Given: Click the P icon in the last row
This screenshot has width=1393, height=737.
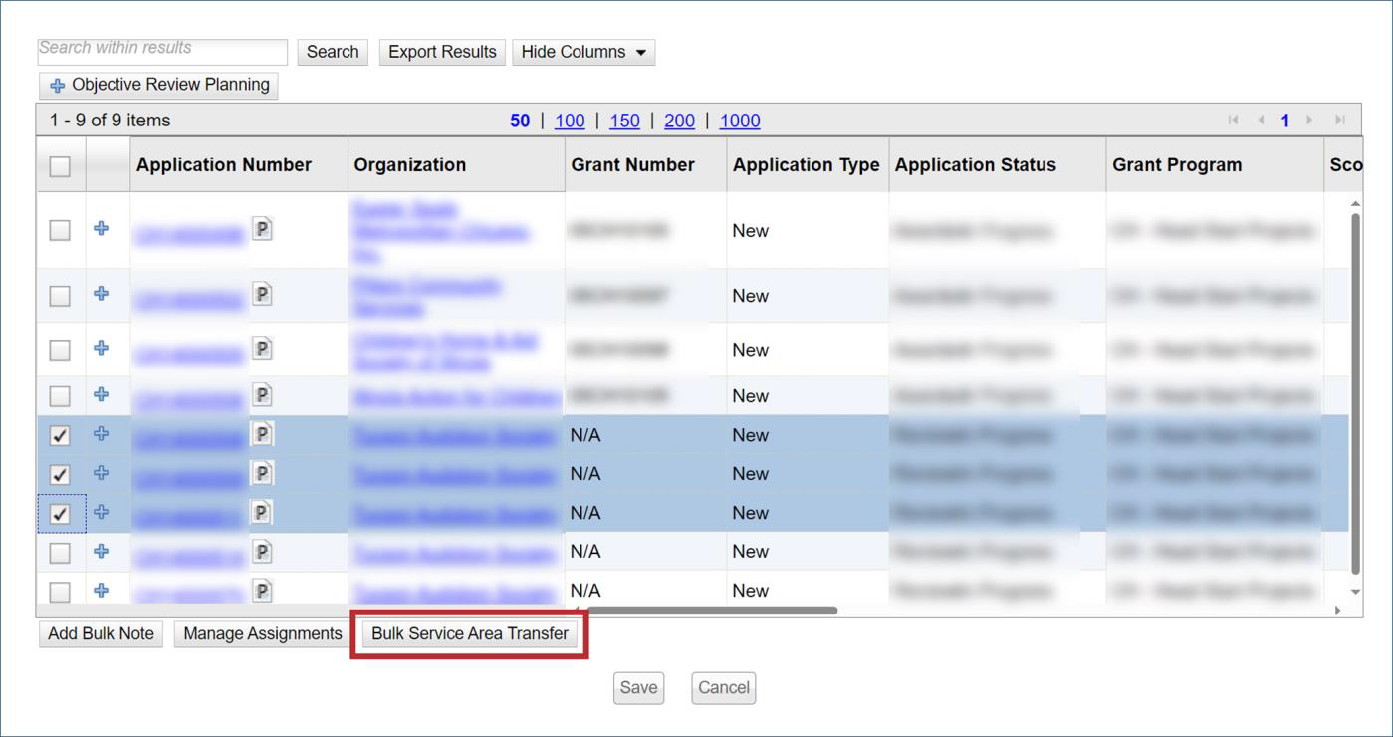Looking at the screenshot, I should pos(262,591).
